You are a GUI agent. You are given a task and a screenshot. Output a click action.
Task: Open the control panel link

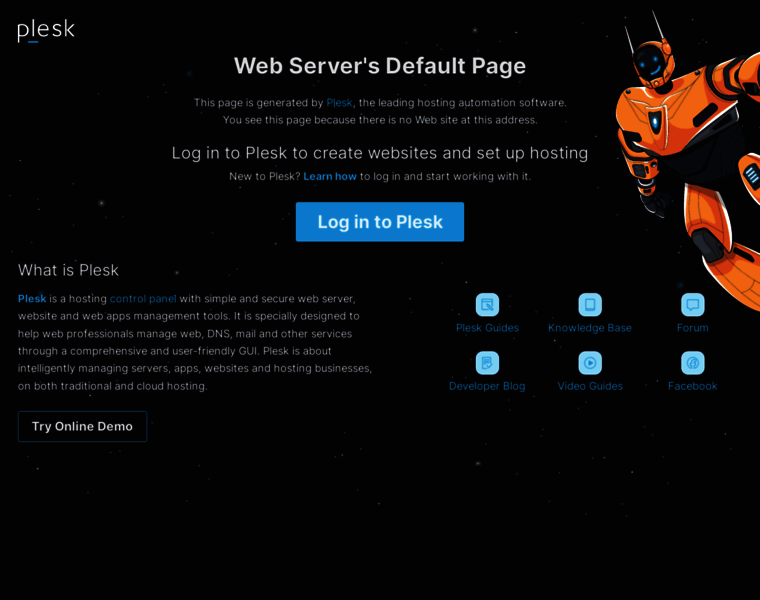point(143,298)
